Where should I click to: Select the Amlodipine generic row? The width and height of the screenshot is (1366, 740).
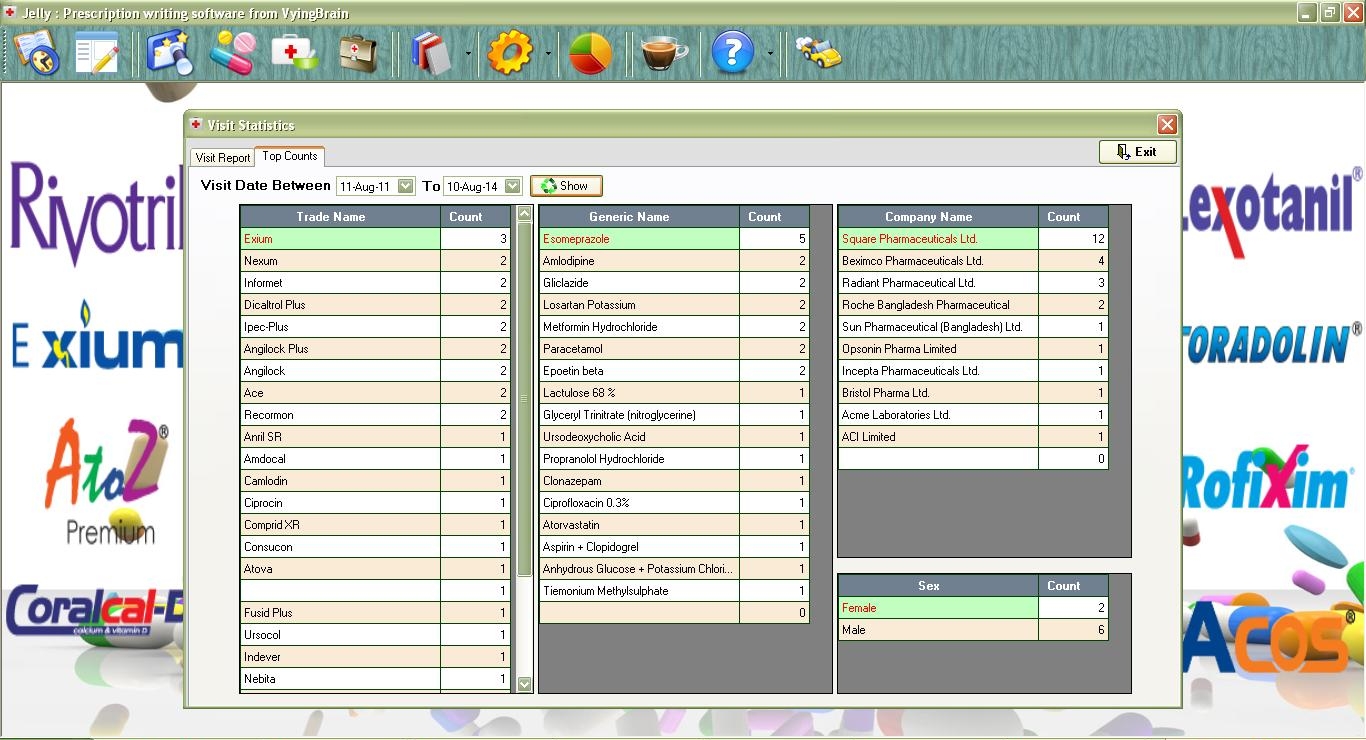click(x=674, y=261)
